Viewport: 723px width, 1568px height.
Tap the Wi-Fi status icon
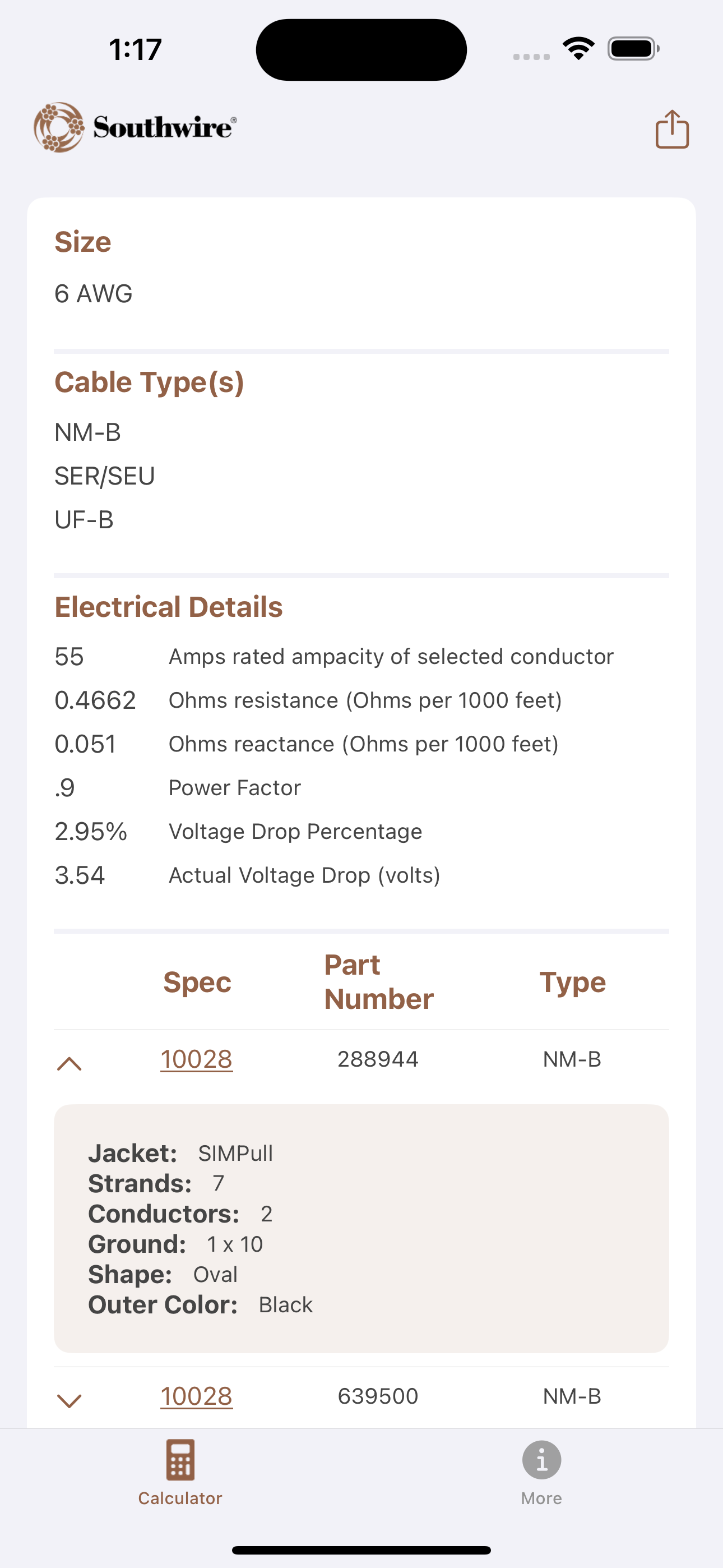(x=578, y=49)
